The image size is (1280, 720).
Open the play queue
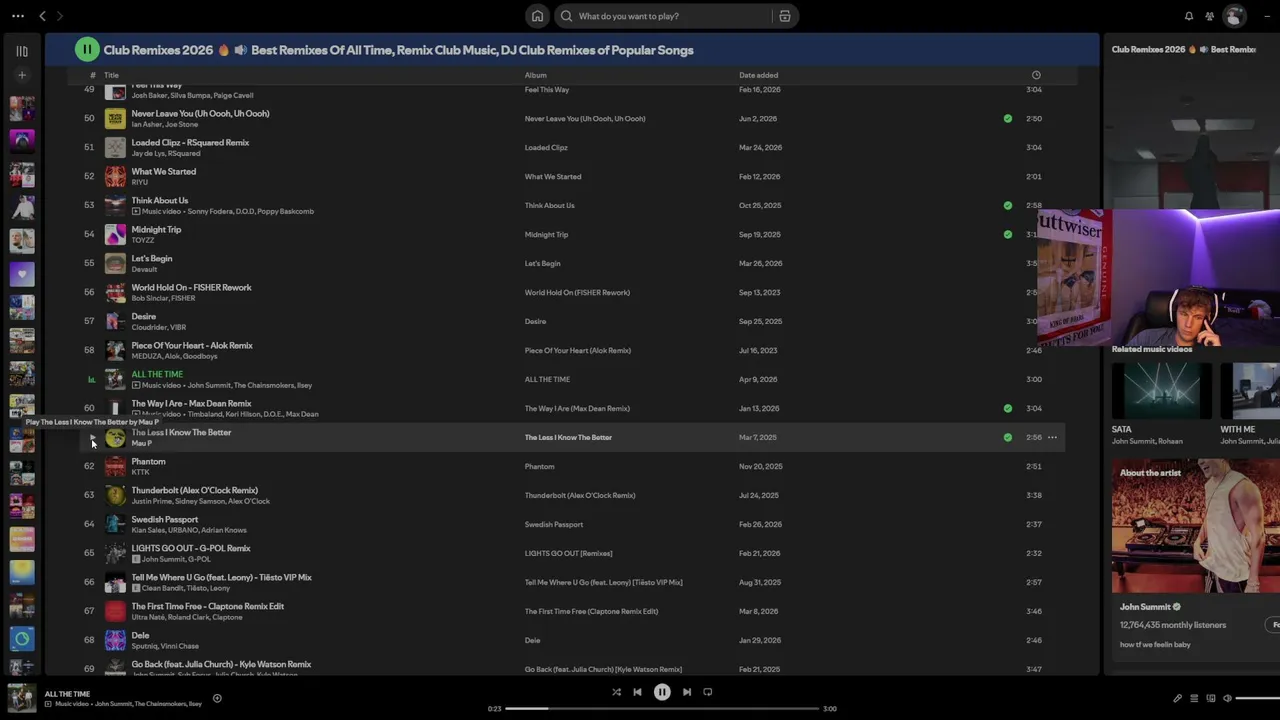1194,698
